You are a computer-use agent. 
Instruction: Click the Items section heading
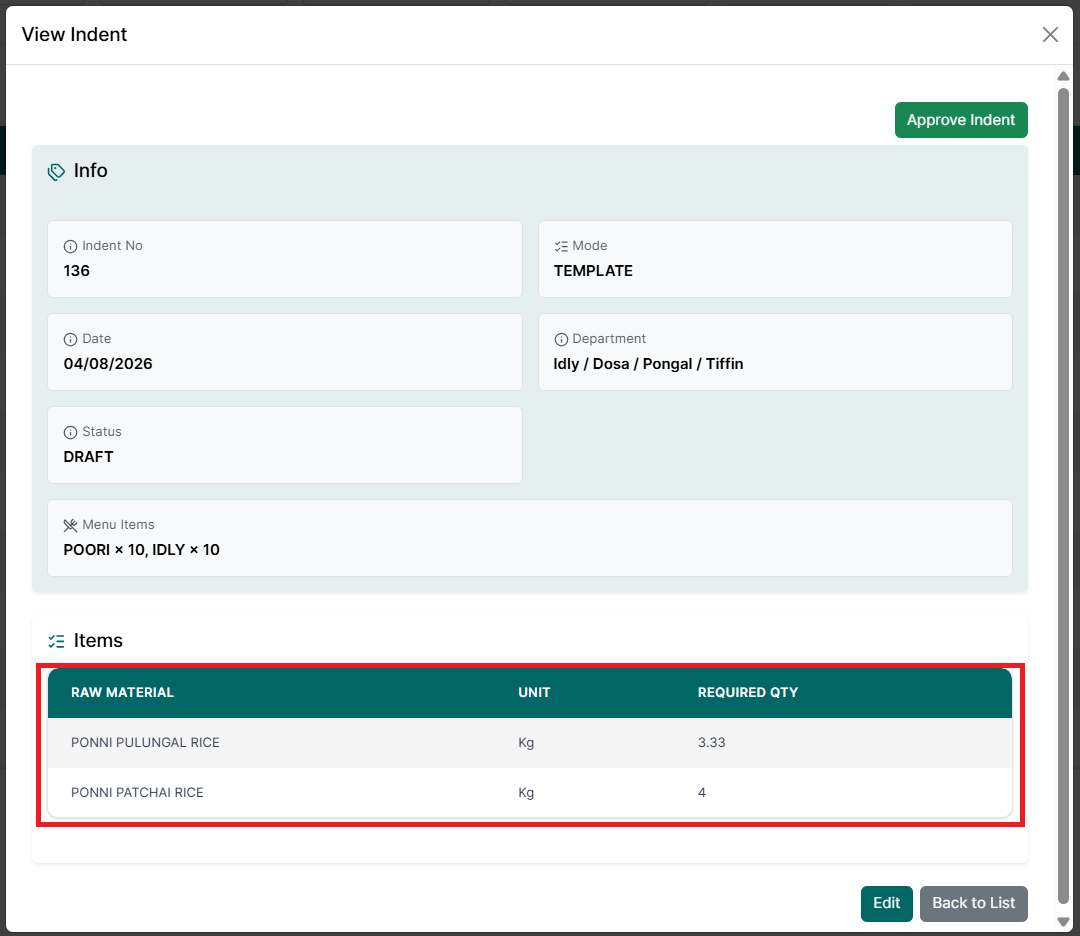98,641
